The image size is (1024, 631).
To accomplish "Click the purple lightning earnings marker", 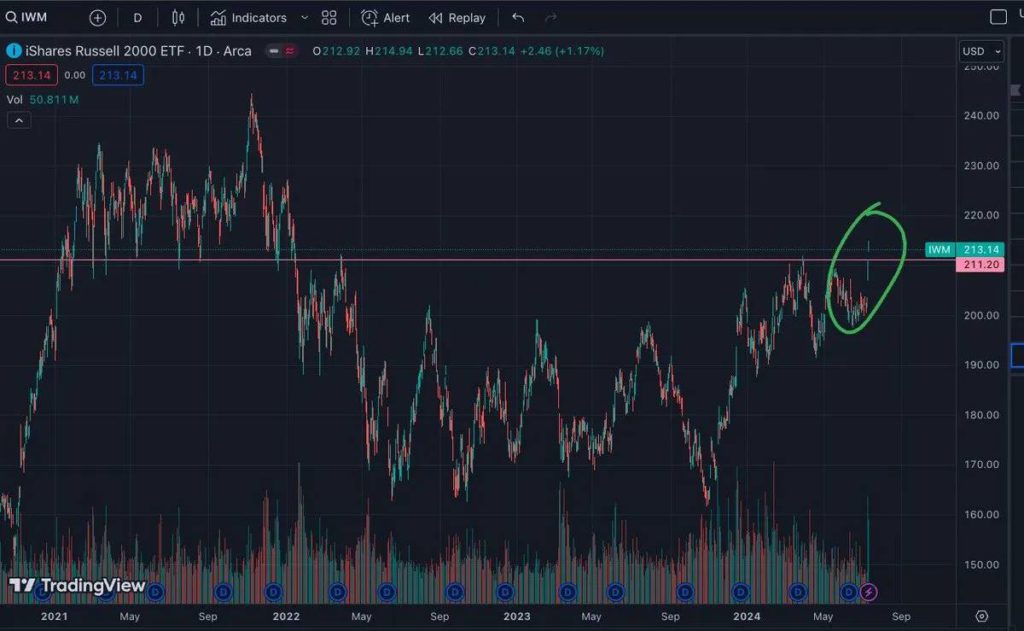I will click(868, 592).
